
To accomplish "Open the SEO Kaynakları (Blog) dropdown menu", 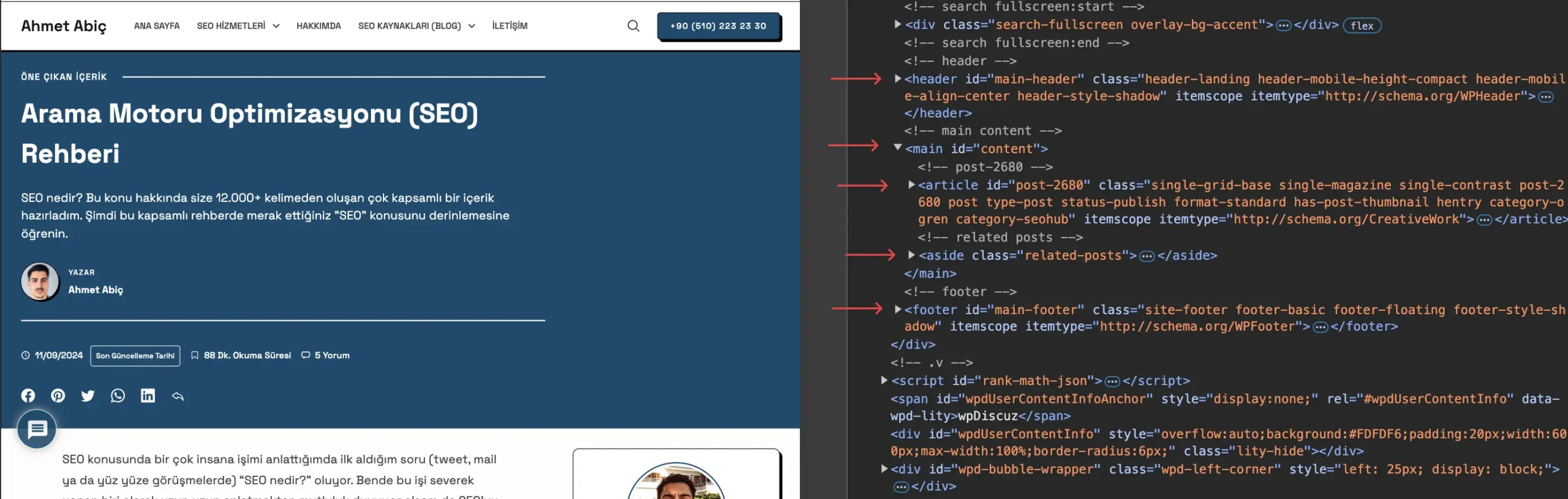I will [417, 26].
